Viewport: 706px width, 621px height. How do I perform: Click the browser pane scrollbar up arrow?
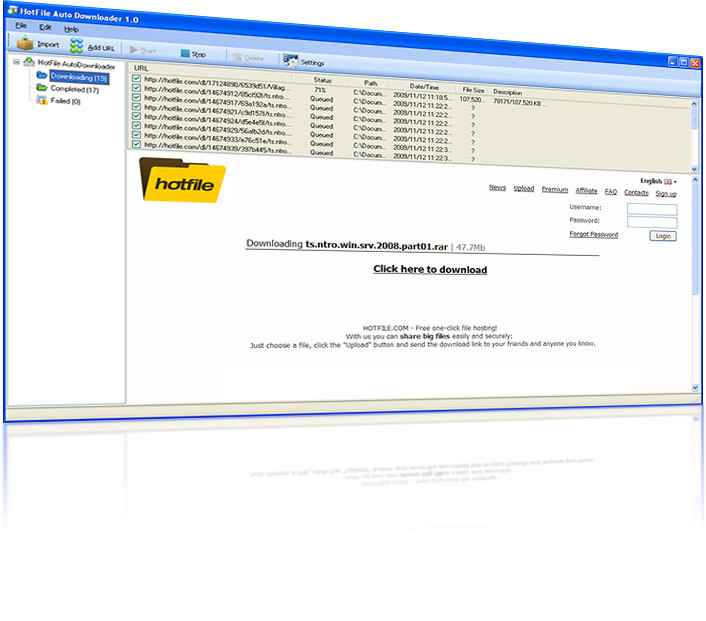pyautogui.click(x=695, y=179)
